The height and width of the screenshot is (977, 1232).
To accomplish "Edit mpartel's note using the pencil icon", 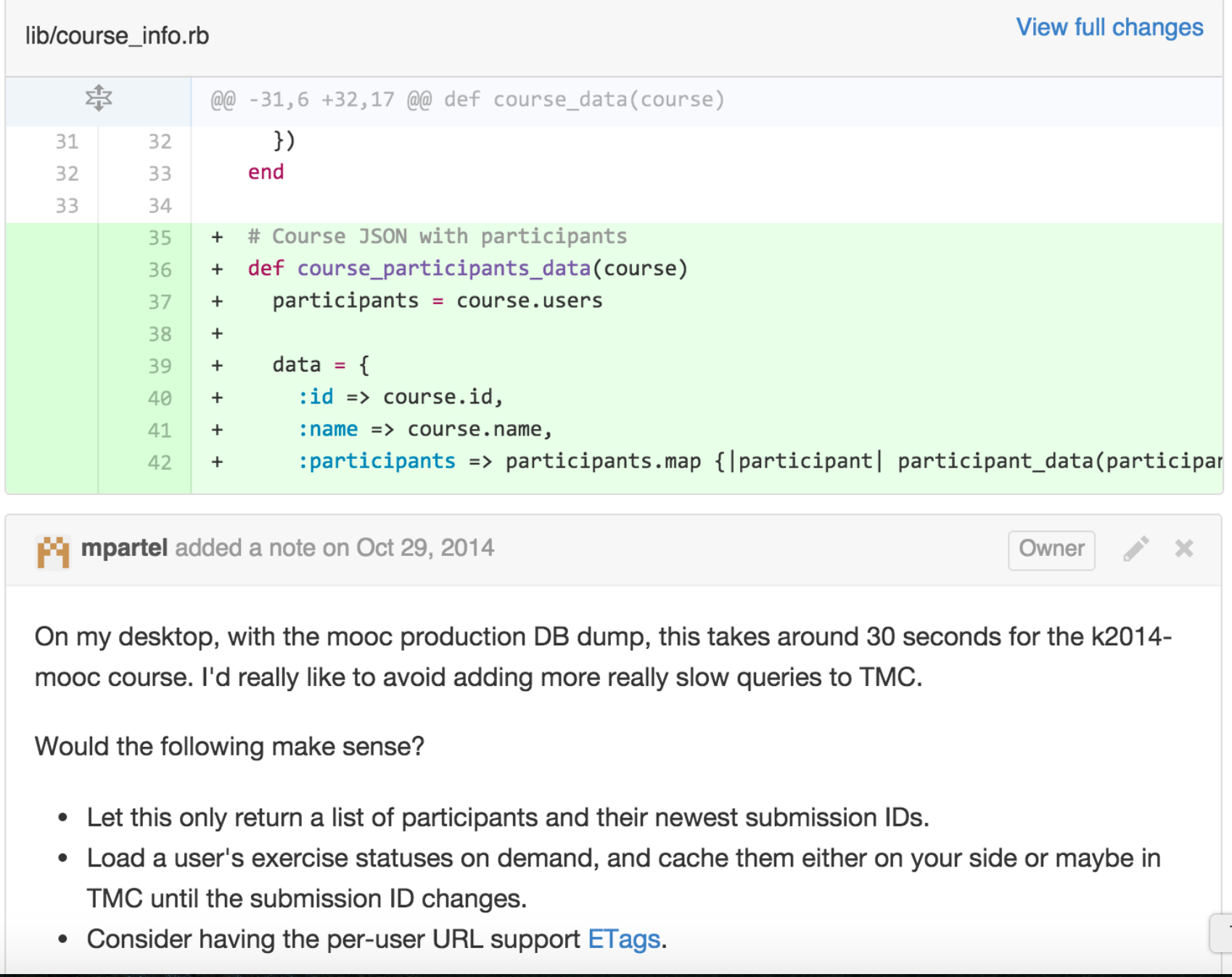I will point(1136,549).
